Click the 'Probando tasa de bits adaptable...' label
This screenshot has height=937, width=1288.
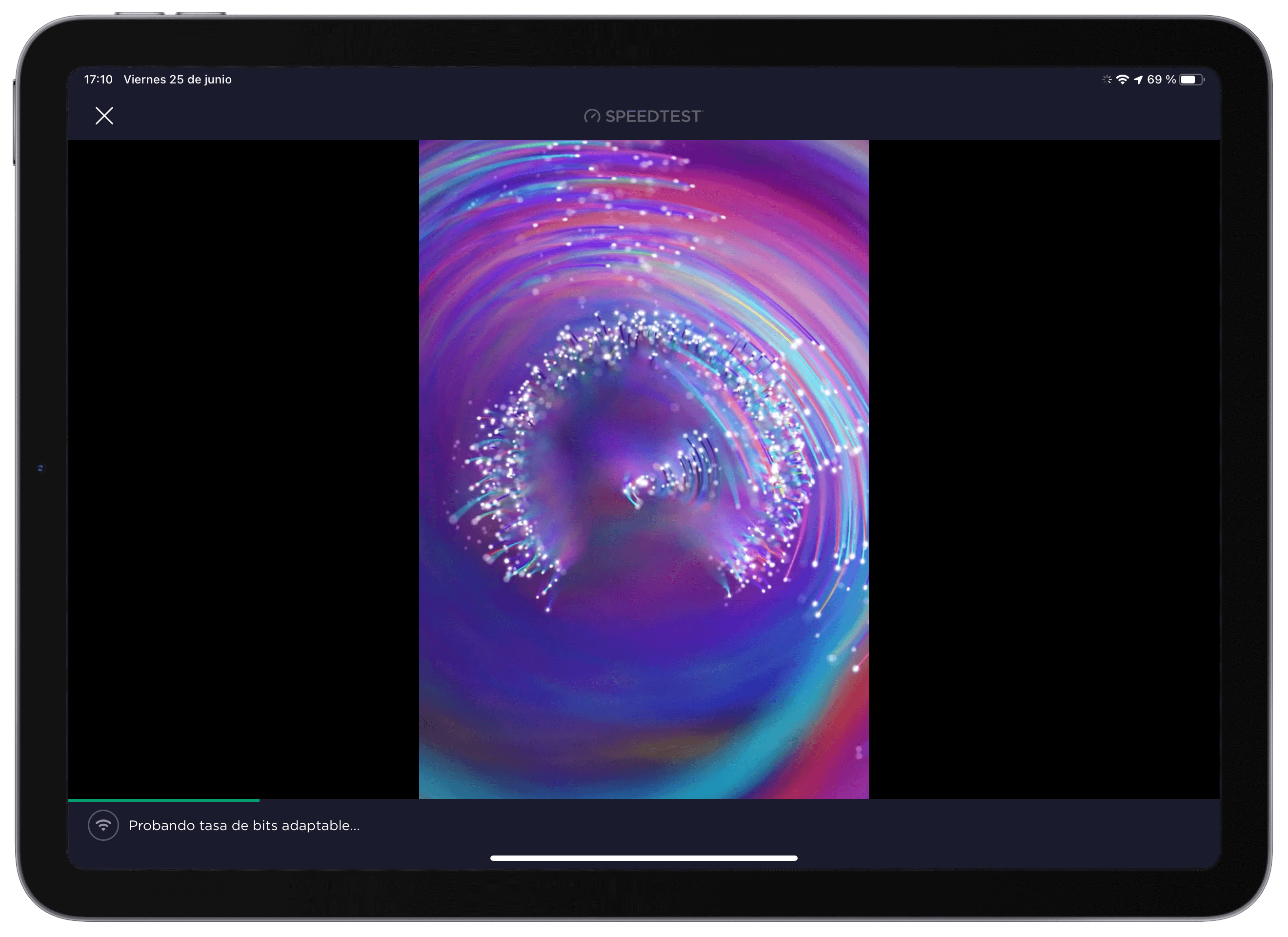244,826
